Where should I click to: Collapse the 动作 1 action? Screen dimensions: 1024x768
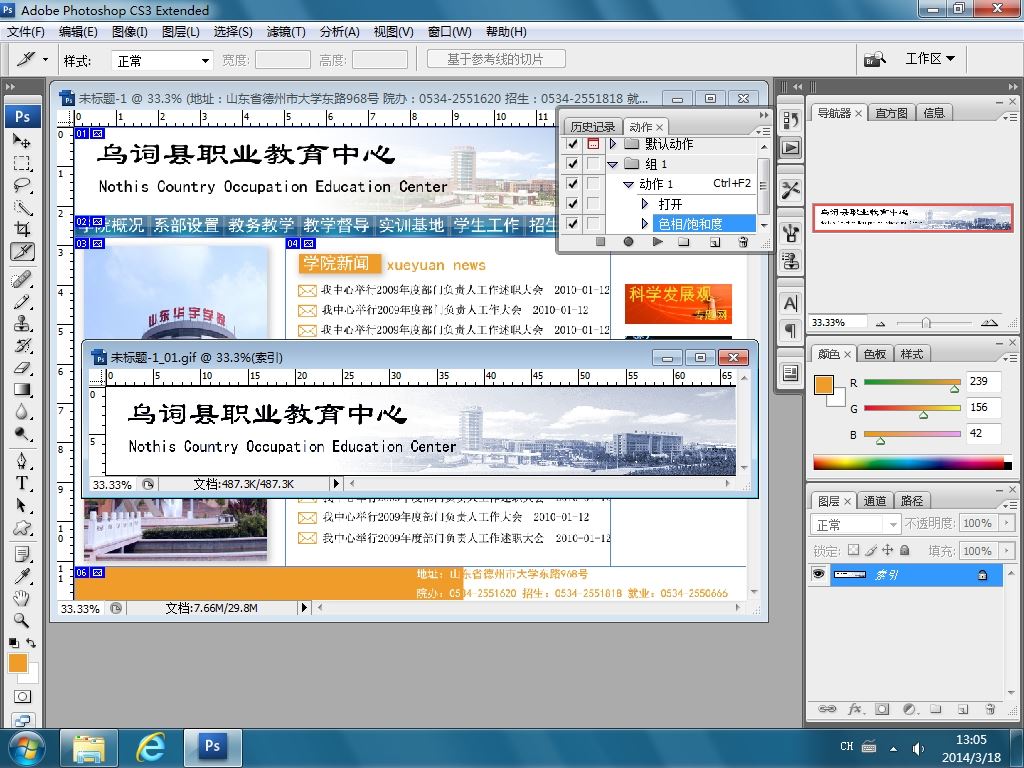pos(628,185)
